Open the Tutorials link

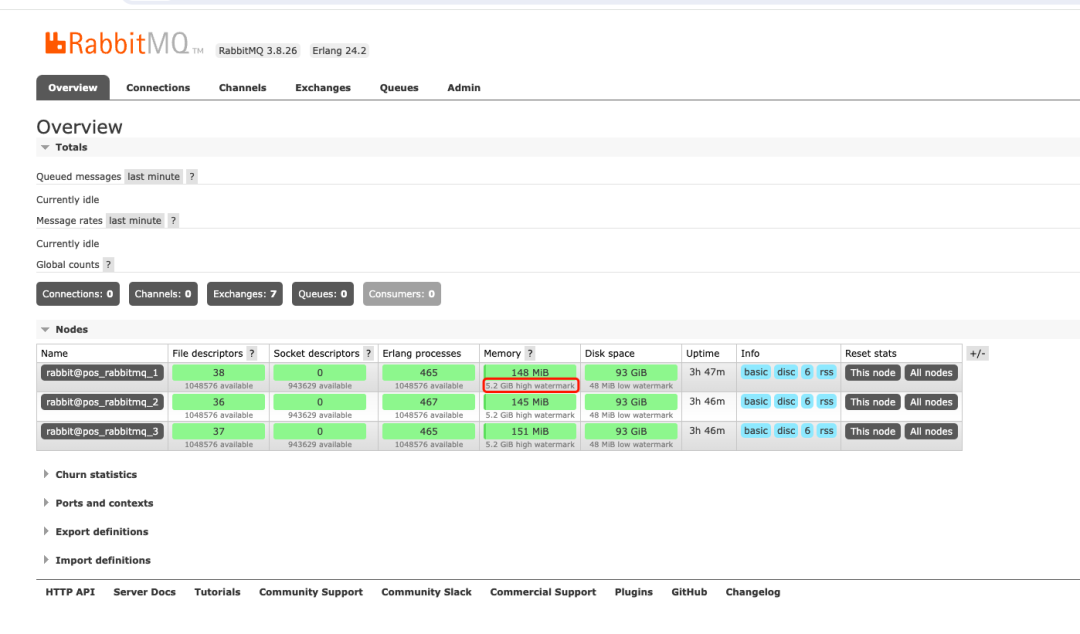pyautogui.click(x=217, y=592)
